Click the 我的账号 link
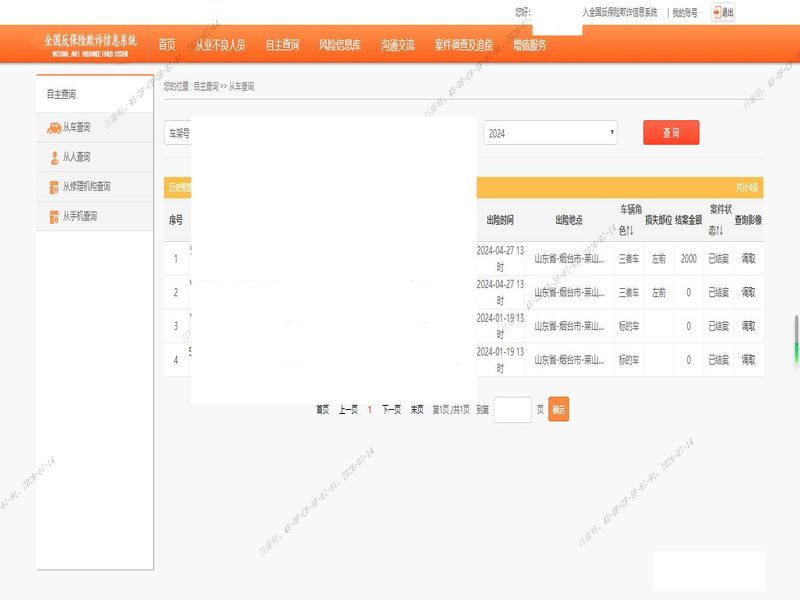This screenshot has height=600, width=800. [685, 13]
